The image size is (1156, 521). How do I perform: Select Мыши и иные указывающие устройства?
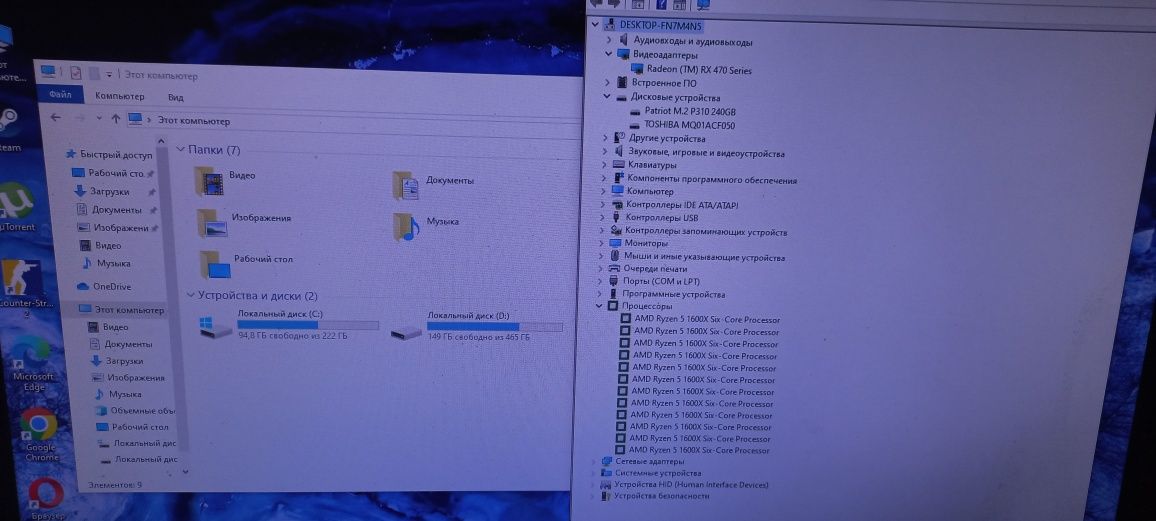click(704, 257)
